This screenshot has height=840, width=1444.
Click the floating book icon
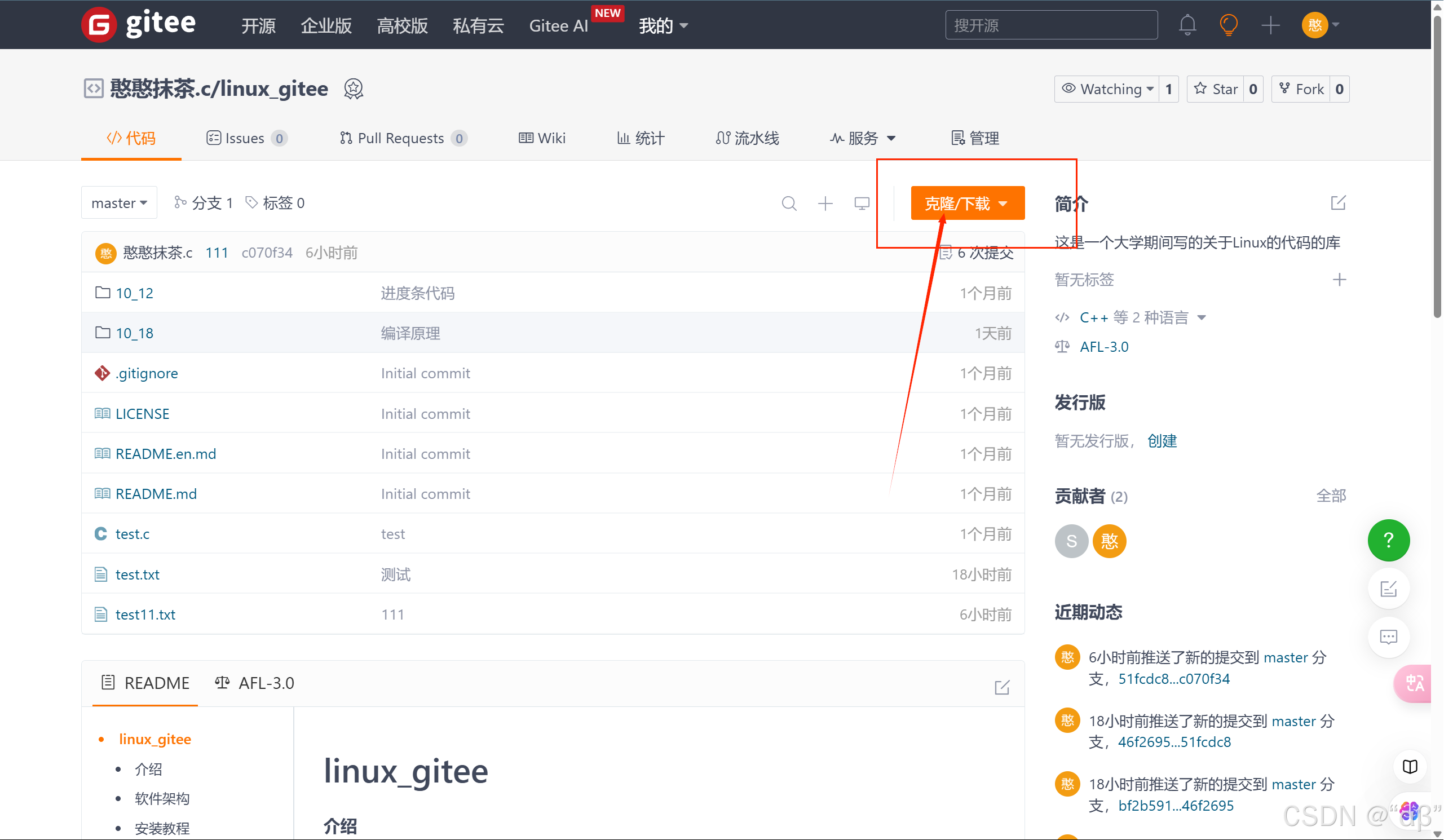(x=1410, y=767)
